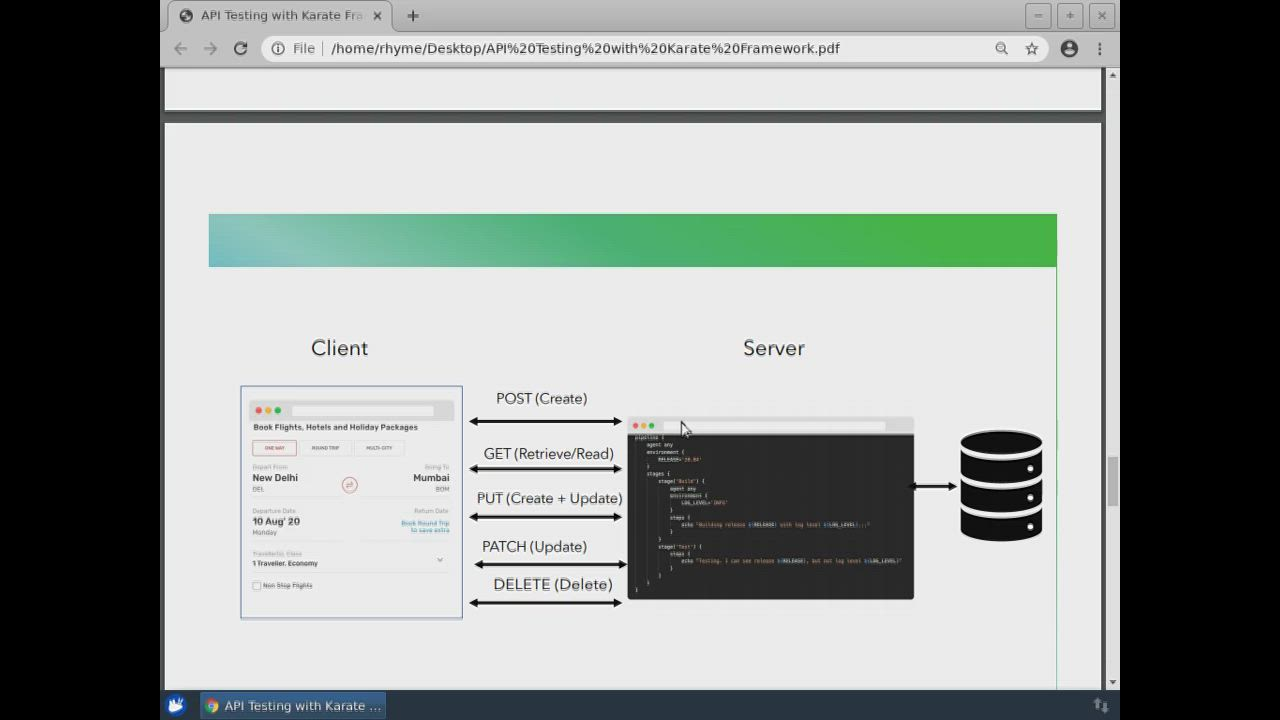Bookmark this page with the star icon
1280x720 pixels.
(x=1031, y=48)
